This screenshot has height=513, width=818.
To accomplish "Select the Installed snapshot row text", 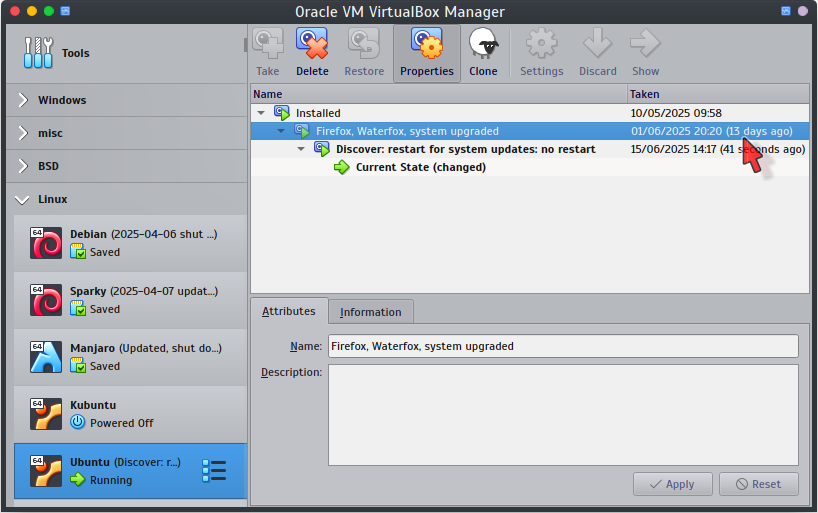I will 318,113.
